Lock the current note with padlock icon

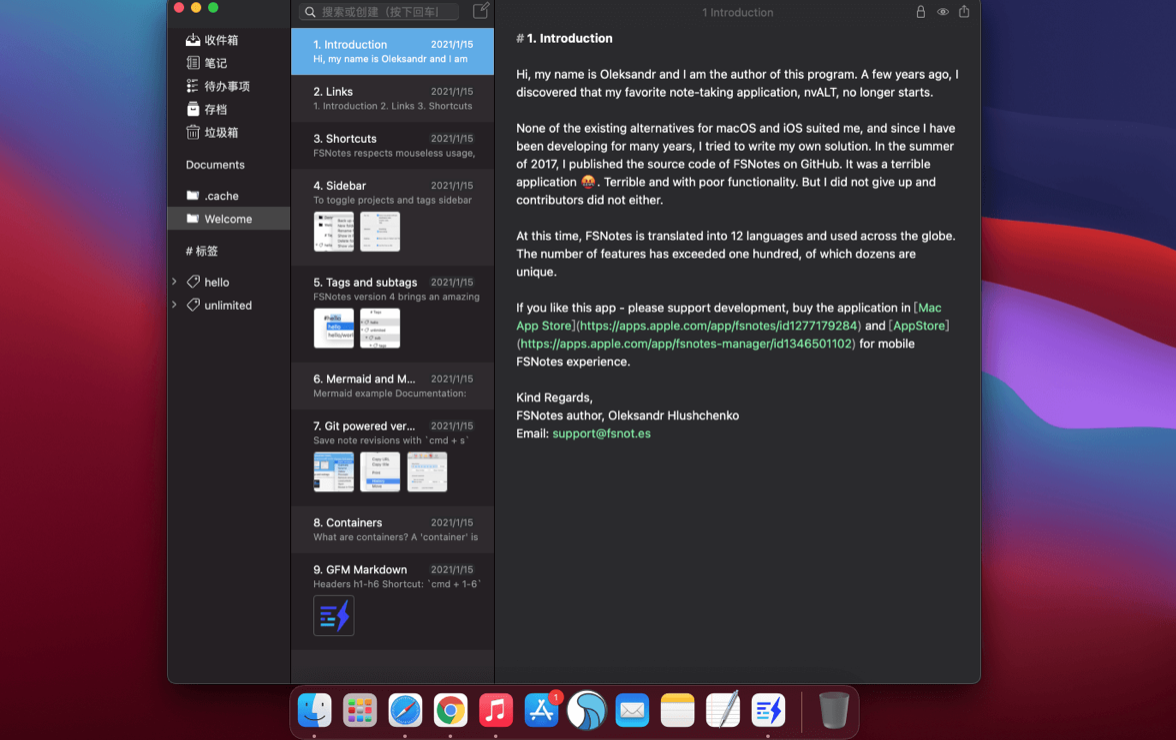tap(920, 12)
